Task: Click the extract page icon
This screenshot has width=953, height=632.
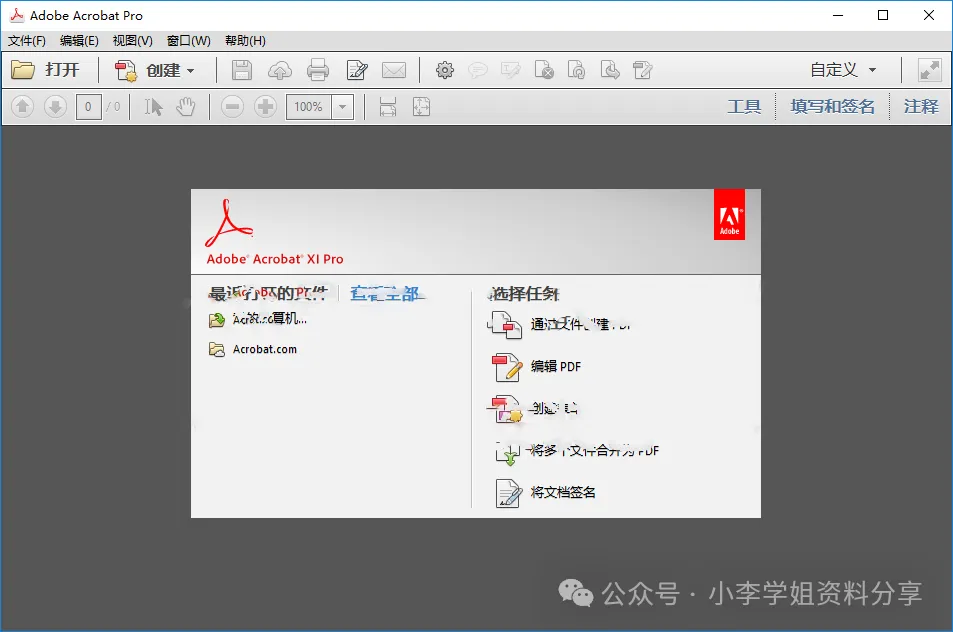Action: (610, 70)
